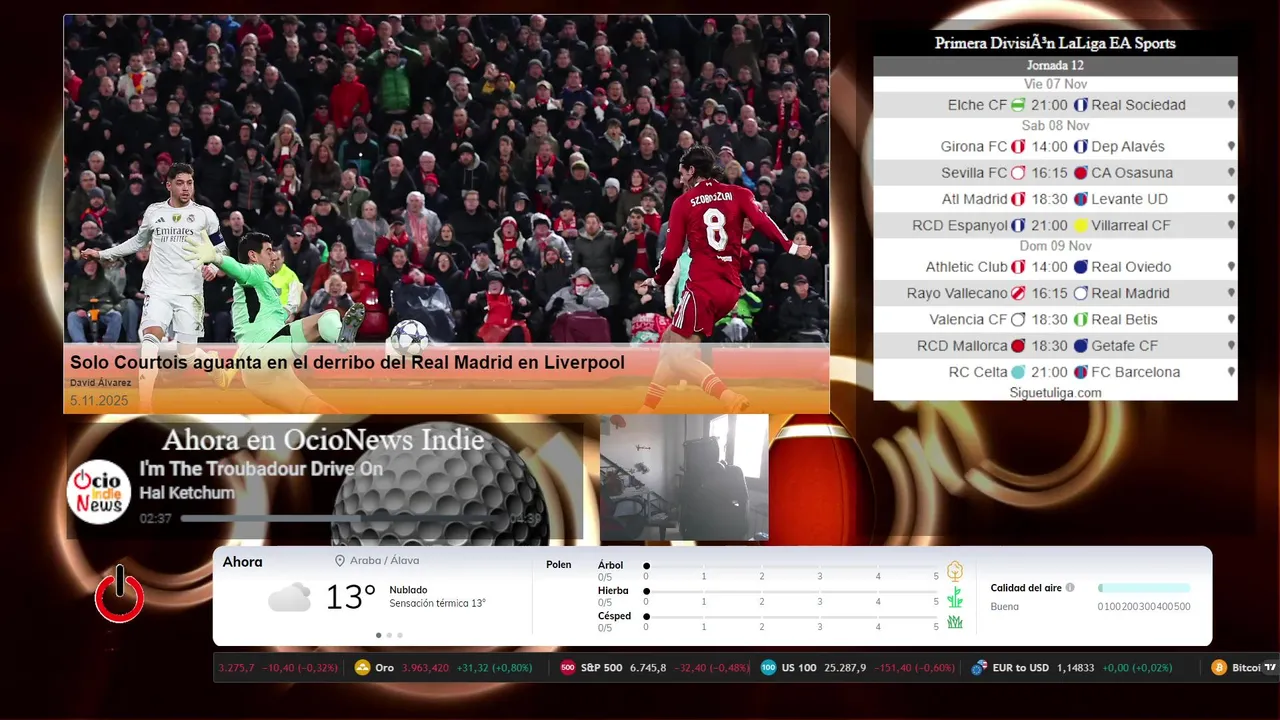Click the artist name Hal Ketchum

point(187,493)
